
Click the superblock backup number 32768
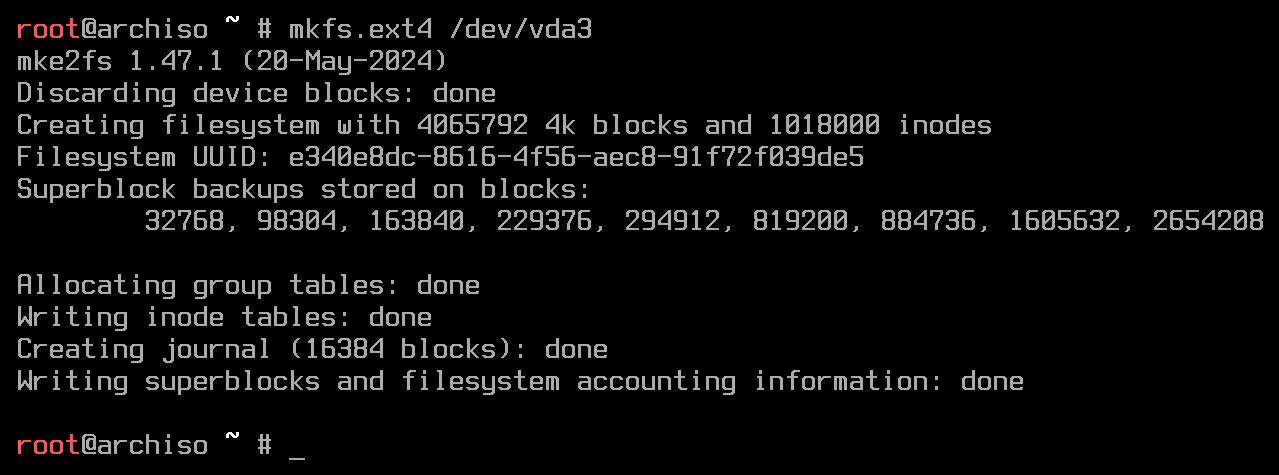(x=184, y=222)
